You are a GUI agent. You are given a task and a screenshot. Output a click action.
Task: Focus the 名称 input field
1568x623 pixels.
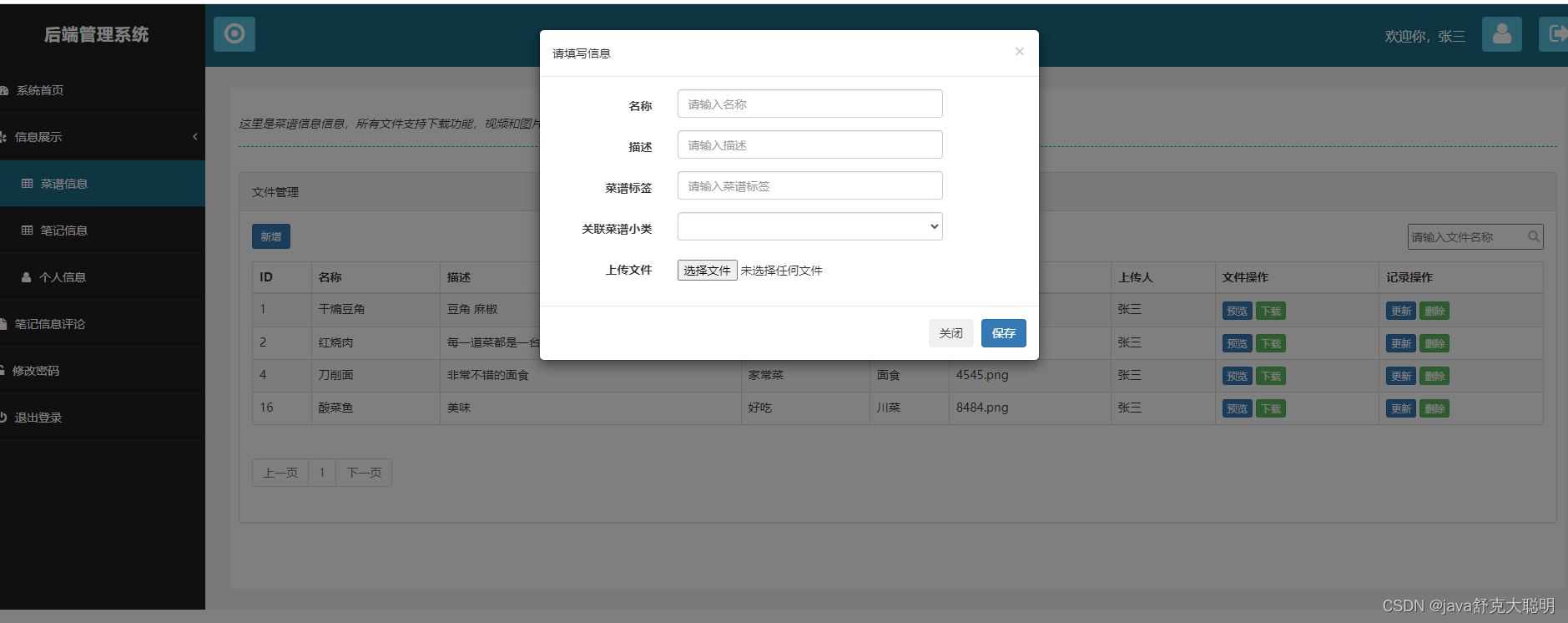coord(810,104)
